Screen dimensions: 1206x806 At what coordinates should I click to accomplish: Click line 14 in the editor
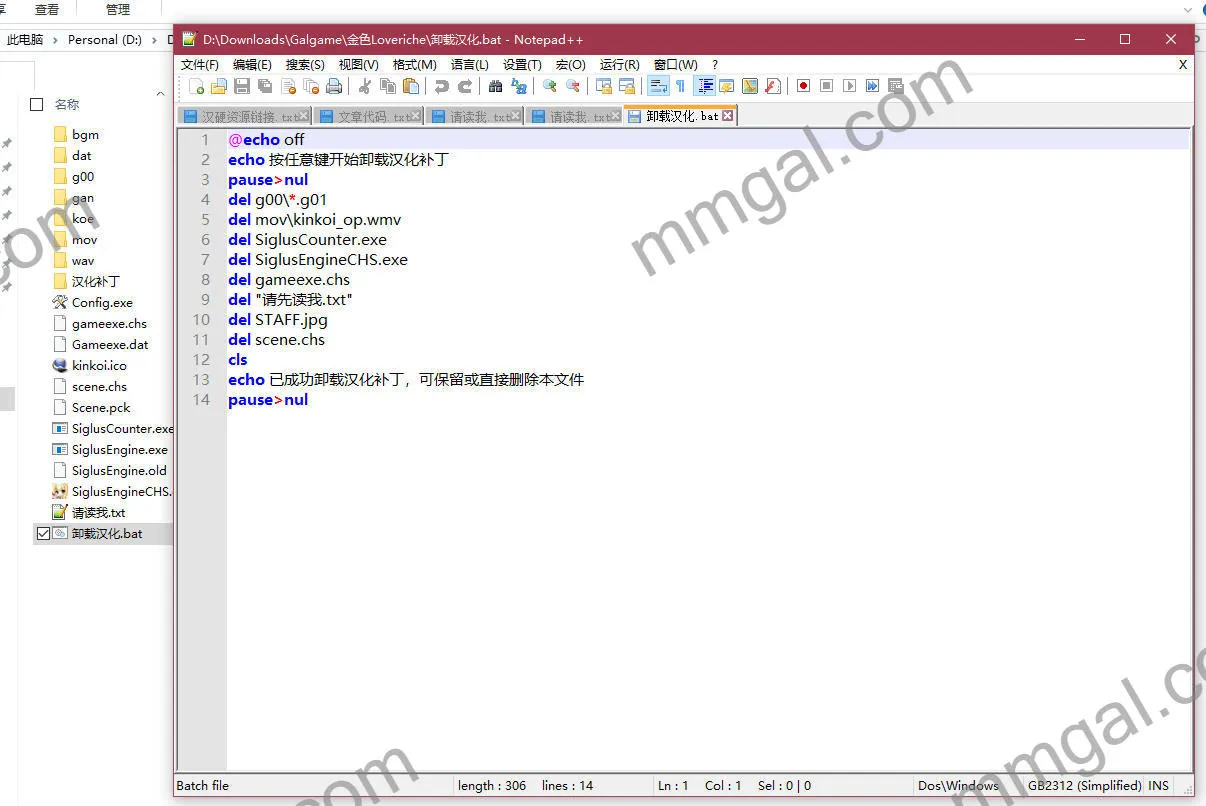pyautogui.click(x=400, y=400)
